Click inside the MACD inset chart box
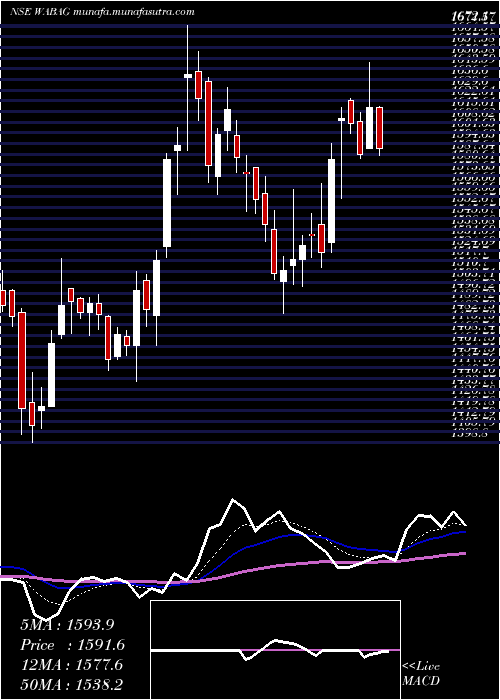The width and height of the screenshot is (500, 700). click(275, 650)
